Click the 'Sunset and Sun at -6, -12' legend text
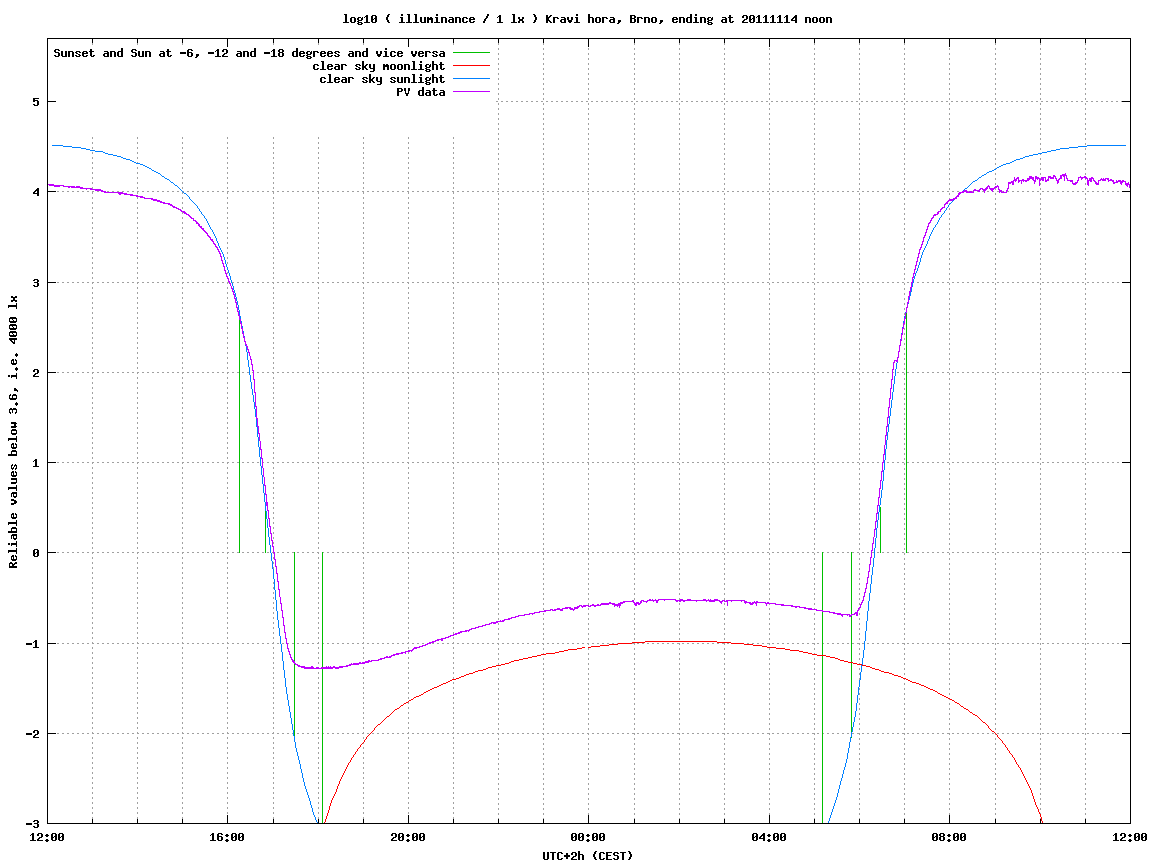The width and height of the screenshot is (1151, 863). 250,53
